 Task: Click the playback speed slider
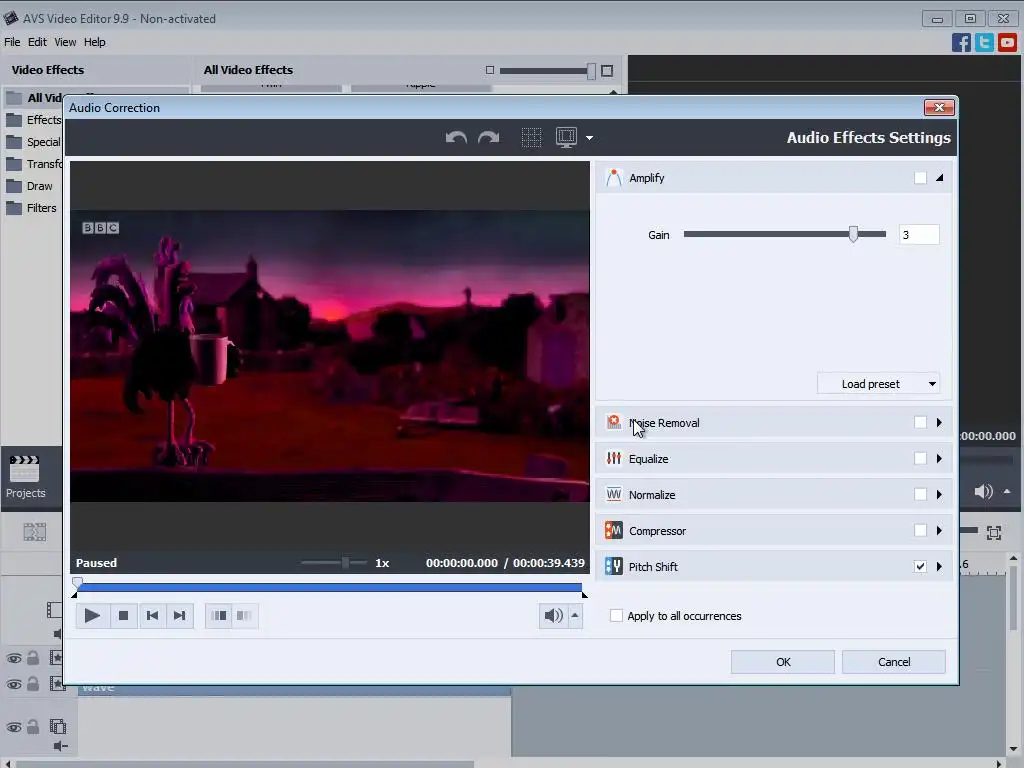tap(334, 562)
